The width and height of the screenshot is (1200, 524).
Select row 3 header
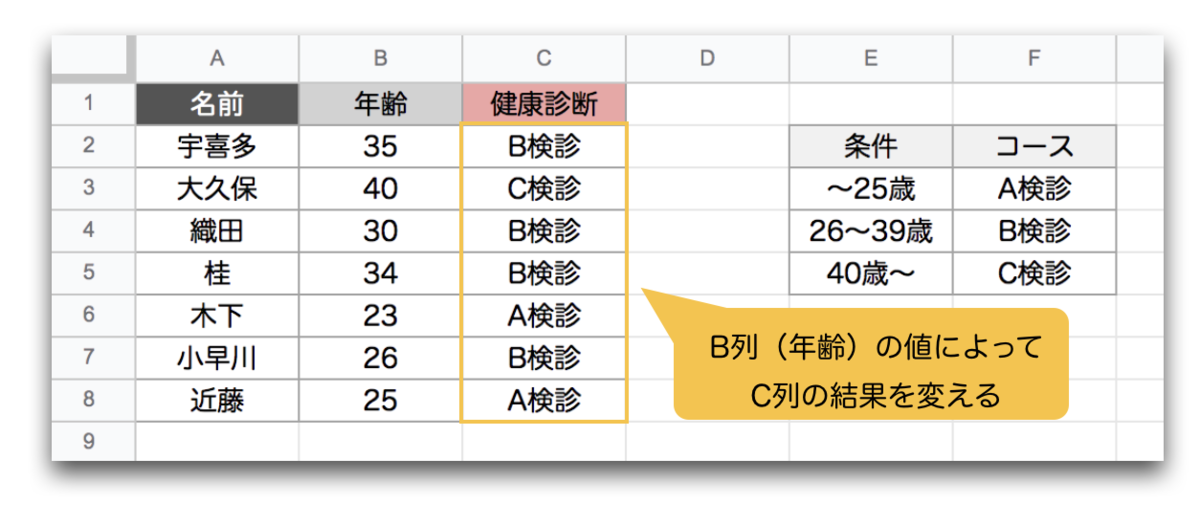(x=93, y=188)
